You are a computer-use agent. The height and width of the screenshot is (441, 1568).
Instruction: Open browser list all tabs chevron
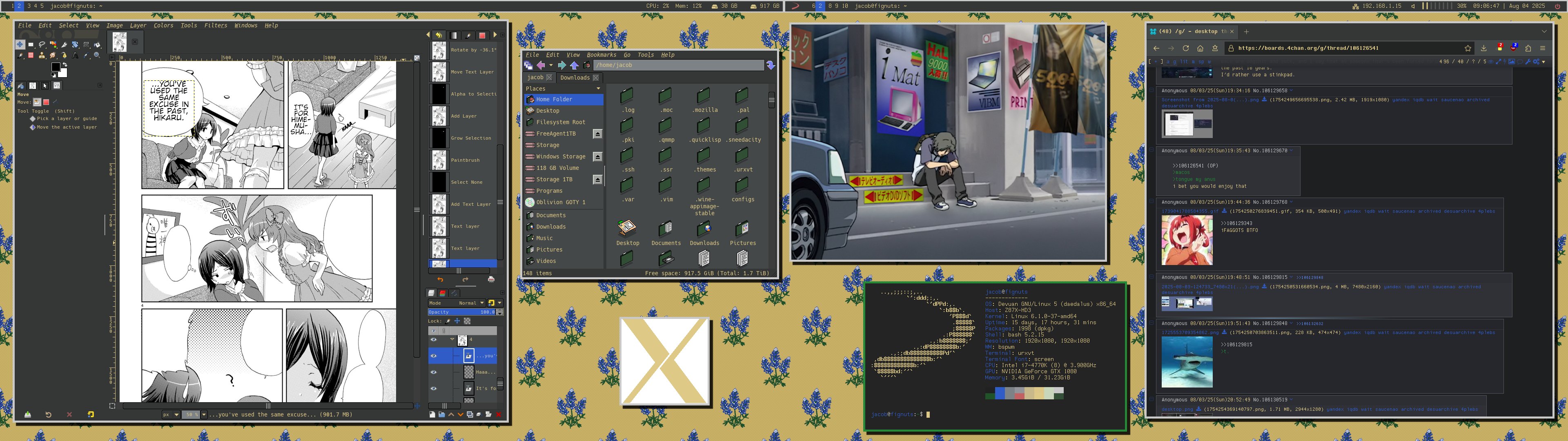[1544, 31]
